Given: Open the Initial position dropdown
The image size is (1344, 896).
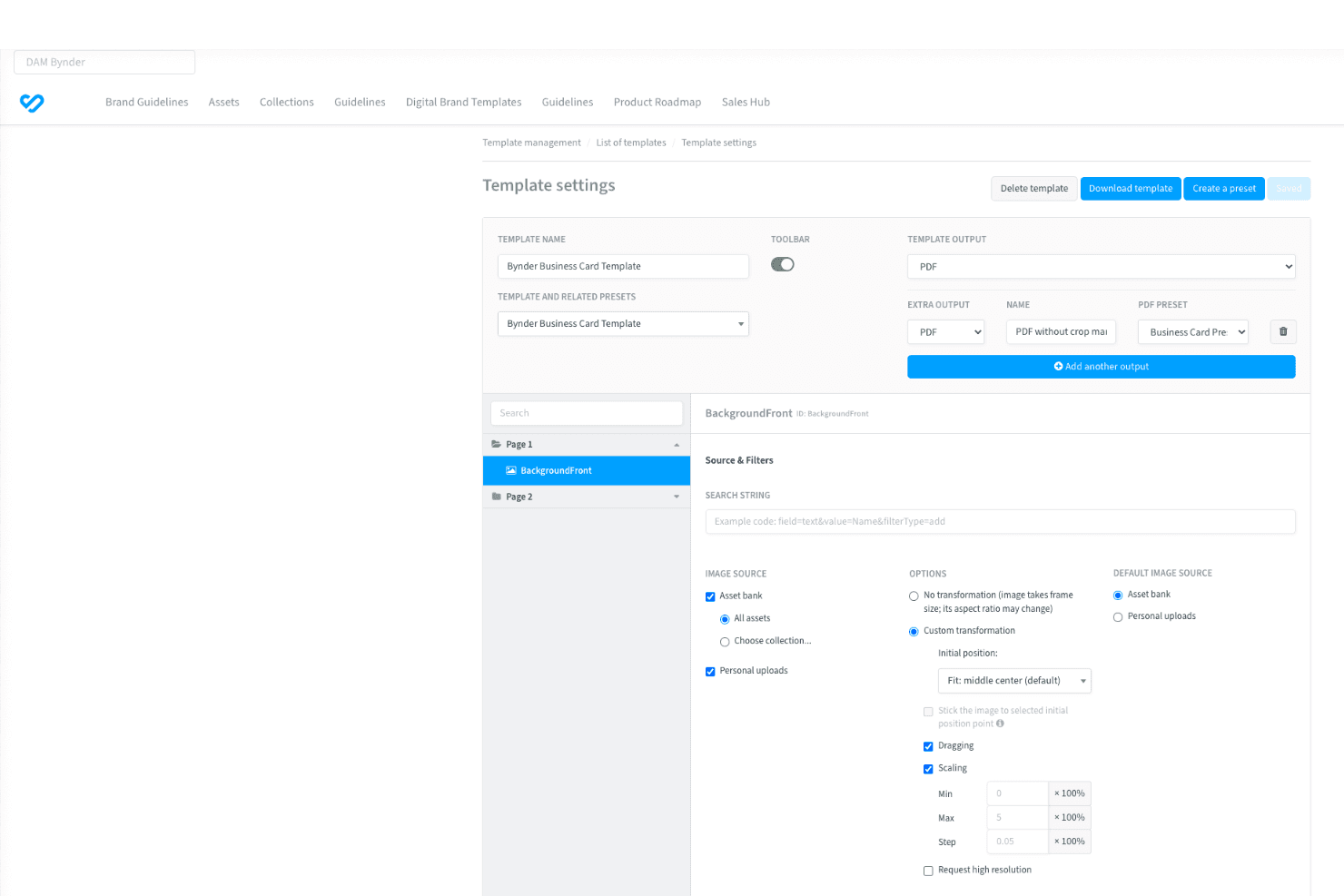Looking at the screenshot, I should 1014,681.
